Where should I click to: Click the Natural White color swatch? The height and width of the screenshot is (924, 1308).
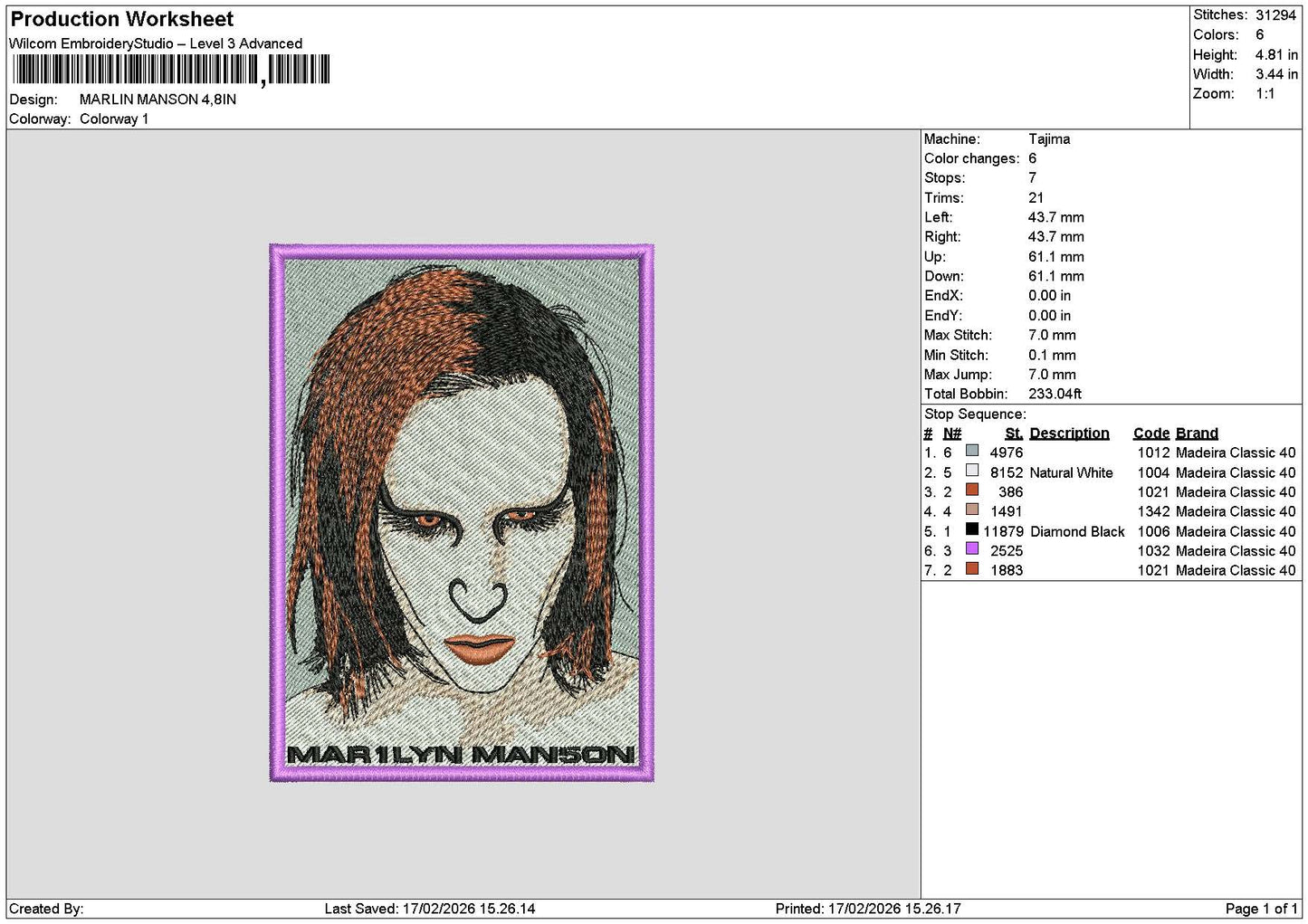pos(972,471)
